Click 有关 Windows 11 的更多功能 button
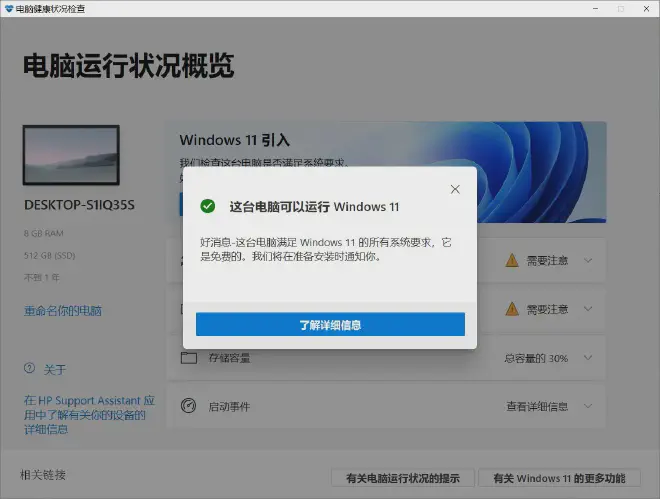The height and width of the screenshot is (499, 660). 559,478
